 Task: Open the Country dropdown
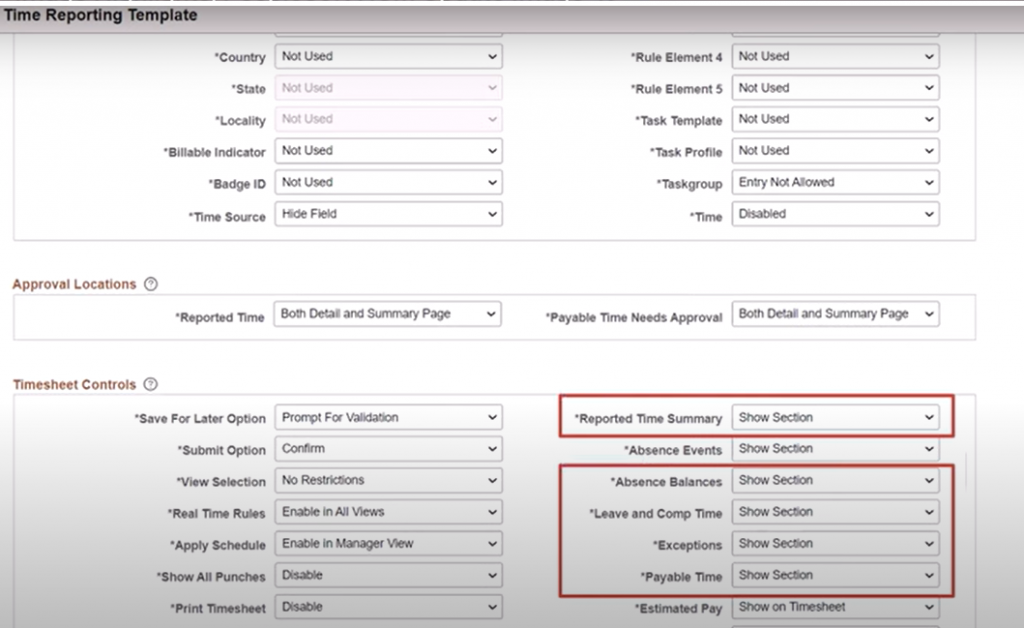pyautogui.click(x=388, y=56)
